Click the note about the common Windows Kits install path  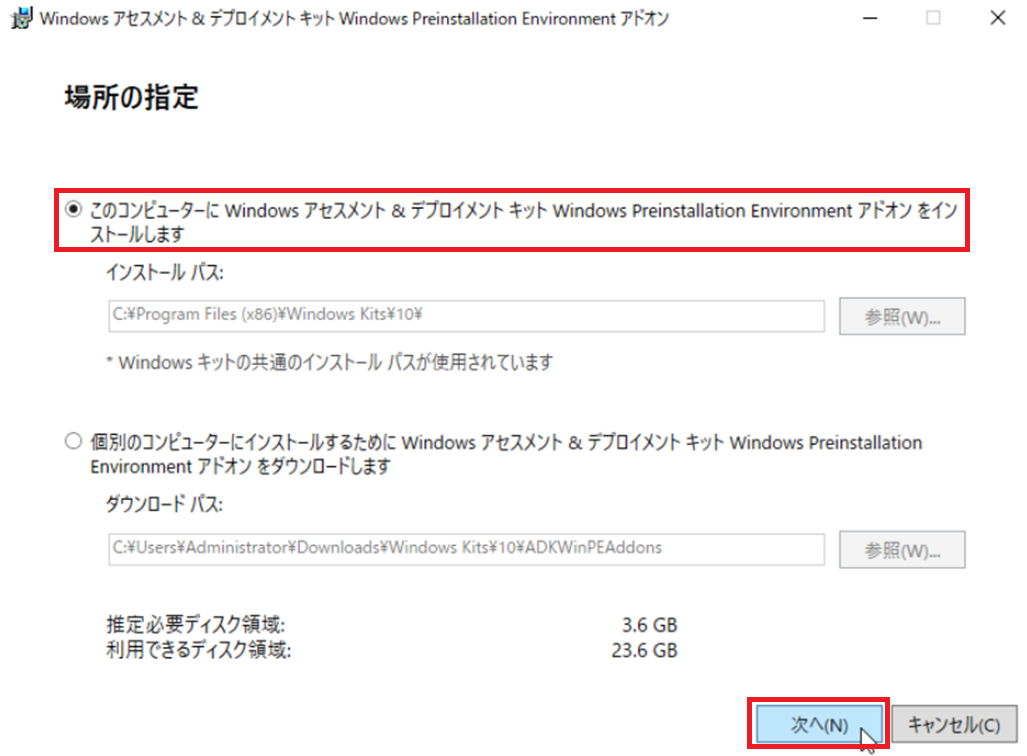[329, 362]
